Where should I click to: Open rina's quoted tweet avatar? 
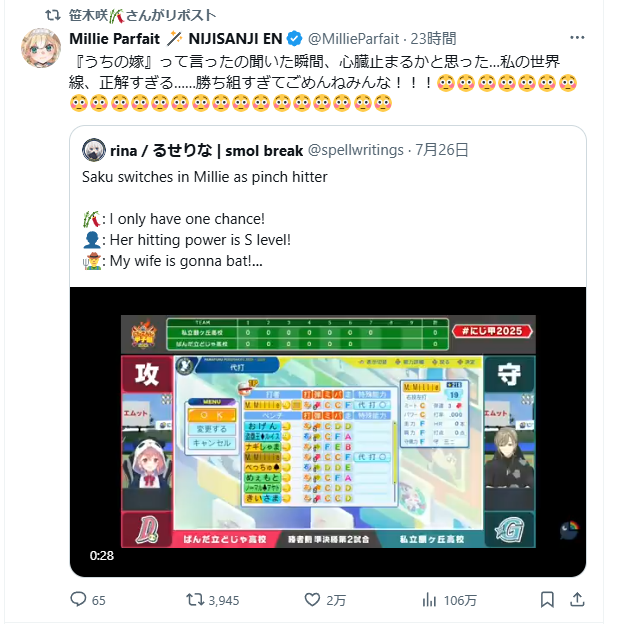pos(94,150)
